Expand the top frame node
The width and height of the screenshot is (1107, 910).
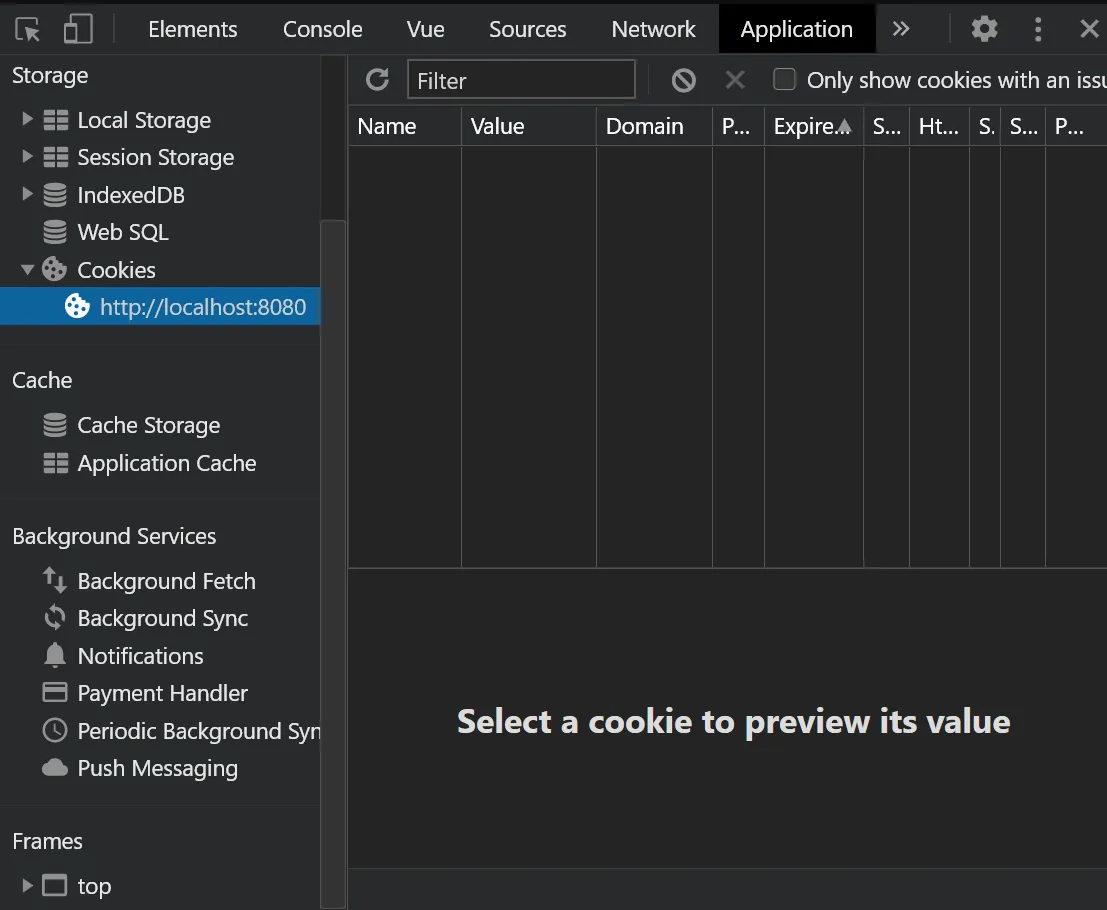[x=28, y=886]
